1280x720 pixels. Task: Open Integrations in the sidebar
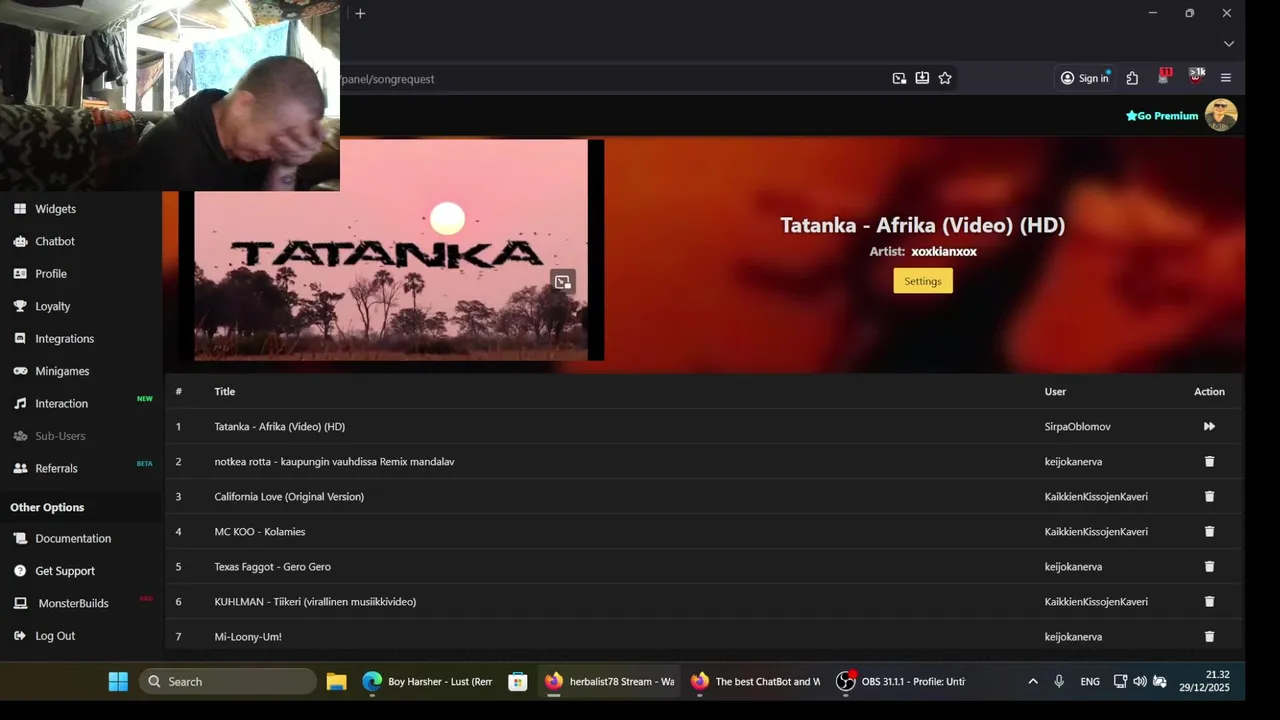(x=64, y=339)
